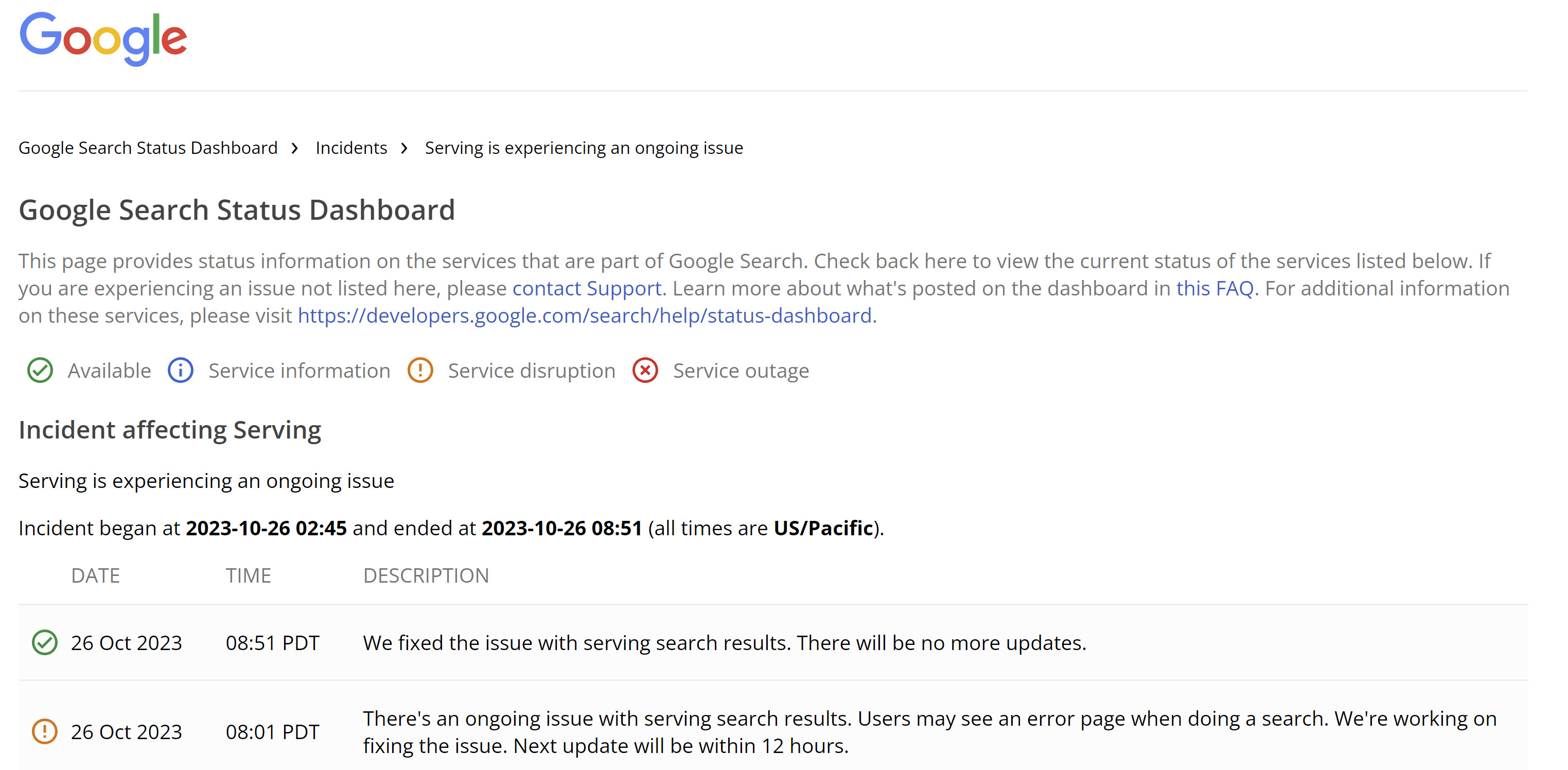This screenshot has width=1568, height=770.
Task: Open the Incidents breadcrumb link
Action: (350, 147)
